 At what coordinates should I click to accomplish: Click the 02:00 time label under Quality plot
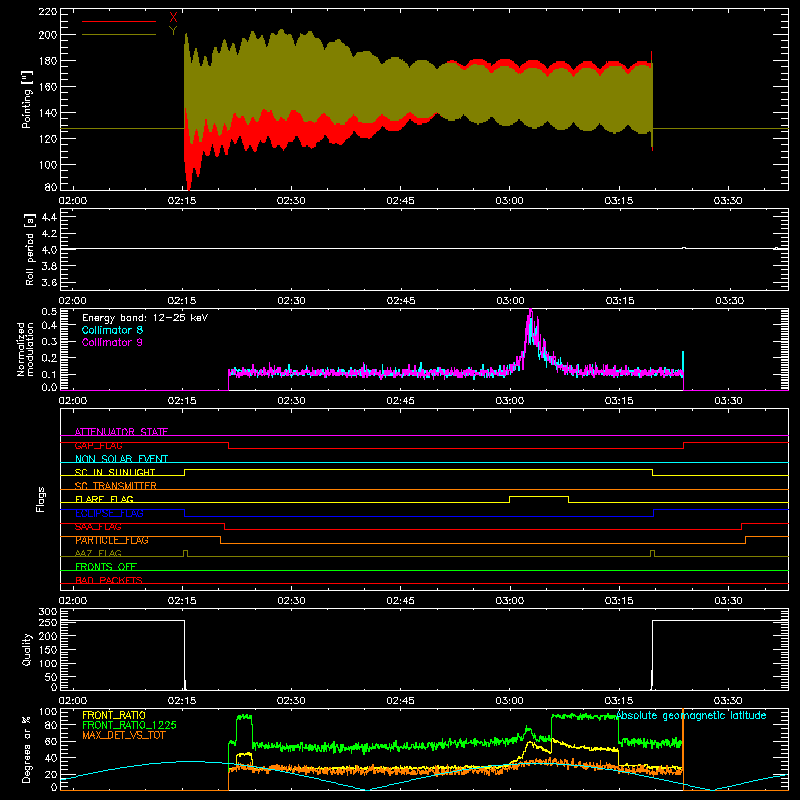click(x=72, y=701)
